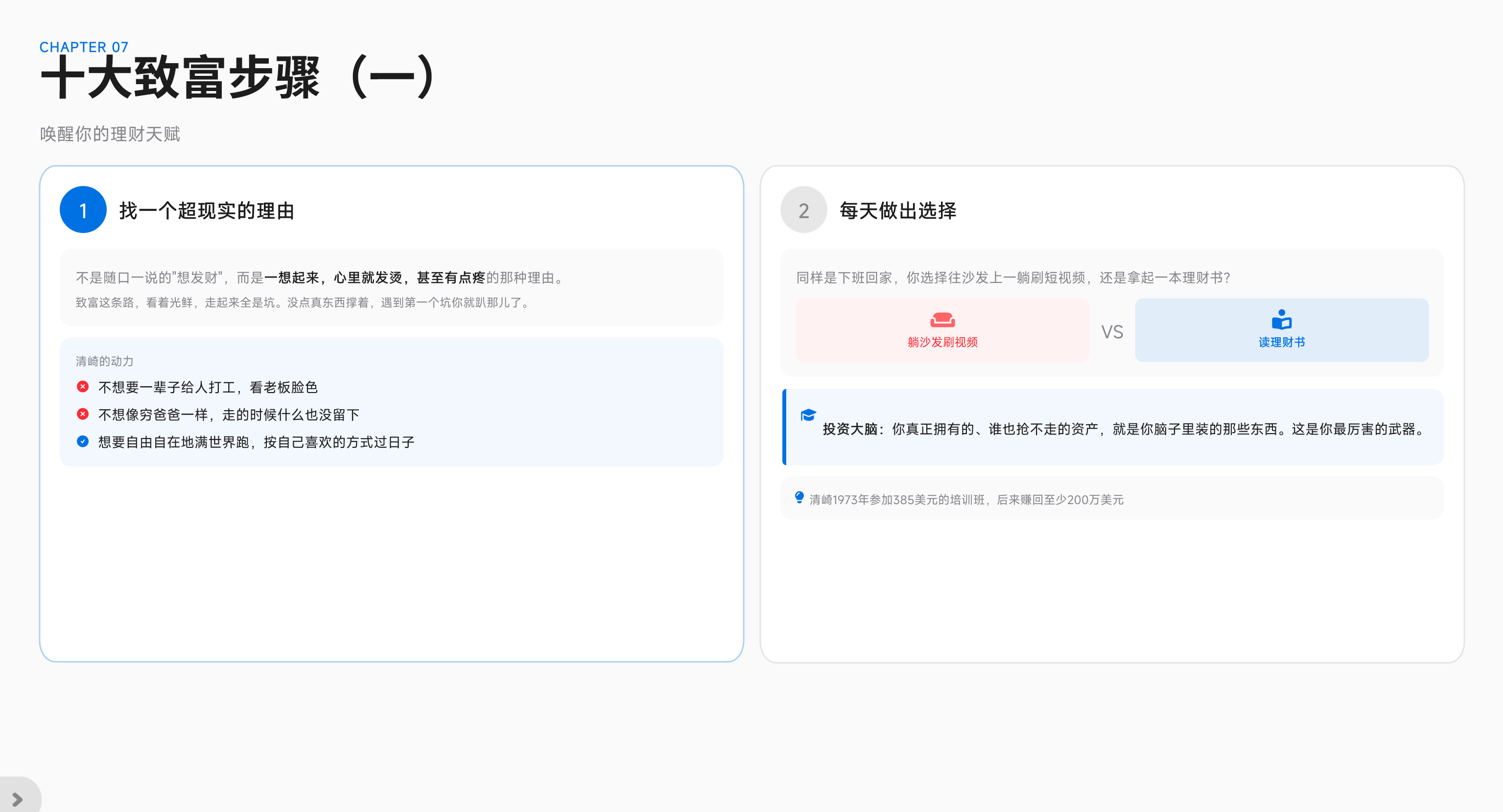Image resolution: width=1503 pixels, height=812 pixels.
Task: Click the 每天做出选择 heading
Action: click(897, 210)
